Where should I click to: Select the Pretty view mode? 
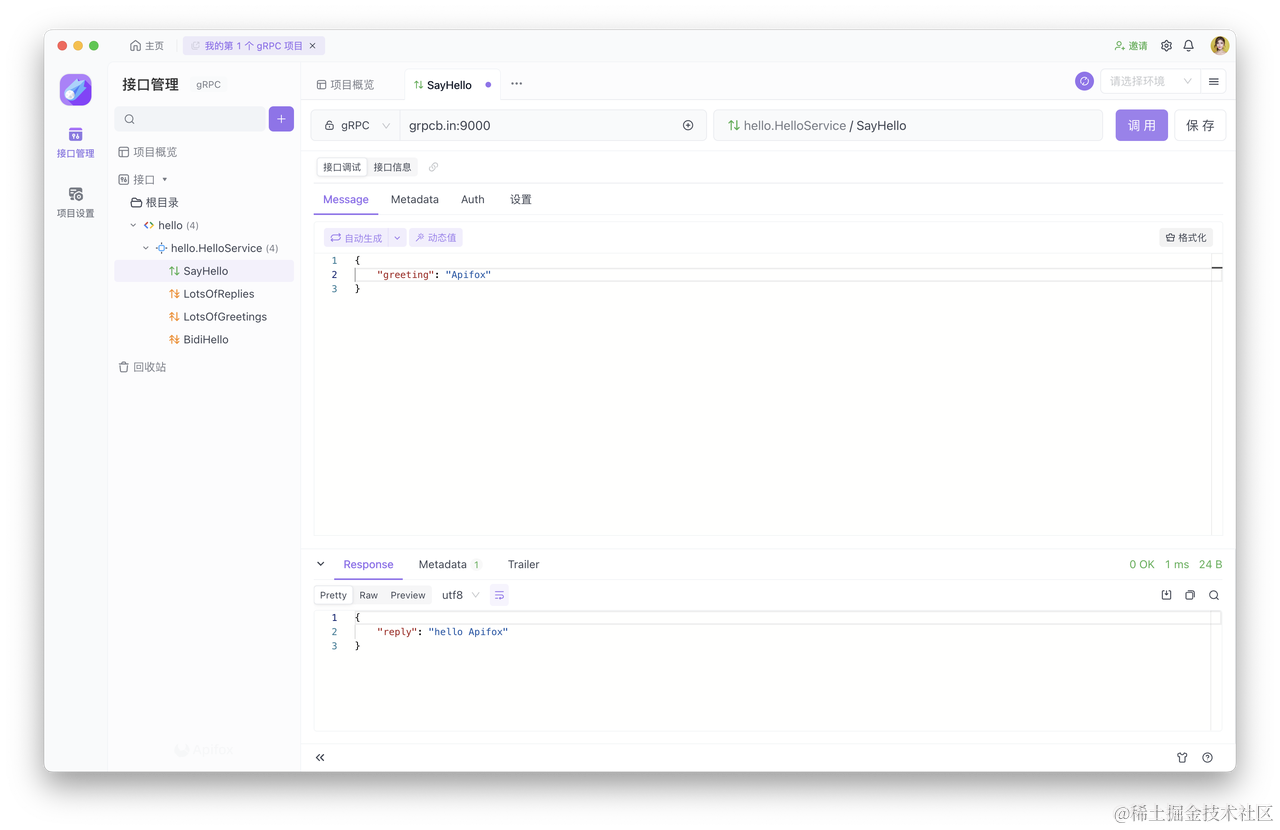pos(333,595)
